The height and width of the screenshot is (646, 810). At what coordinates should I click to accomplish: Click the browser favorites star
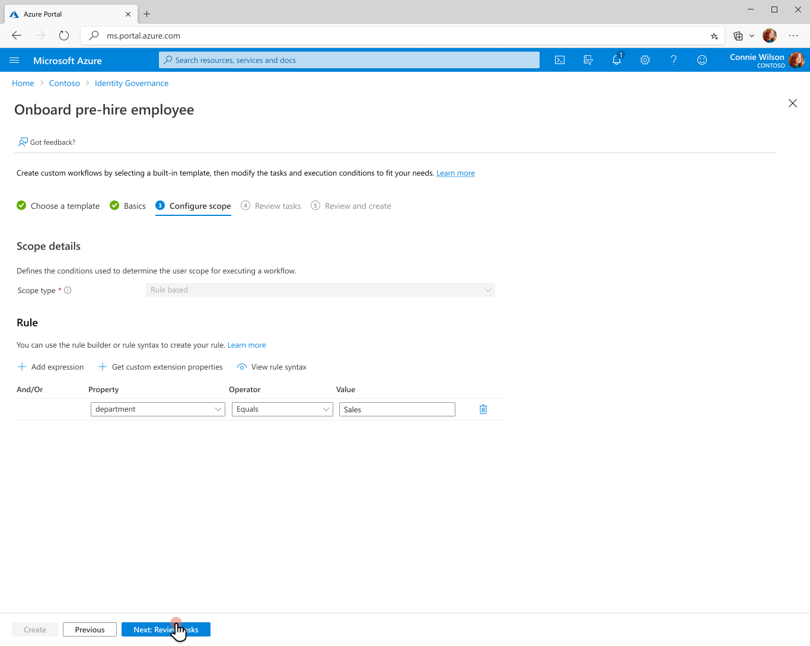713,35
